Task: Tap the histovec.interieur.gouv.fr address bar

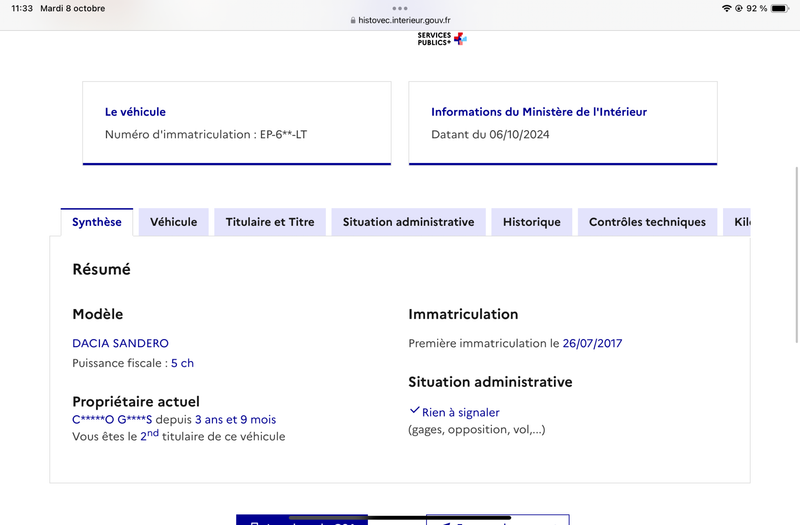Action: pos(400,20)
